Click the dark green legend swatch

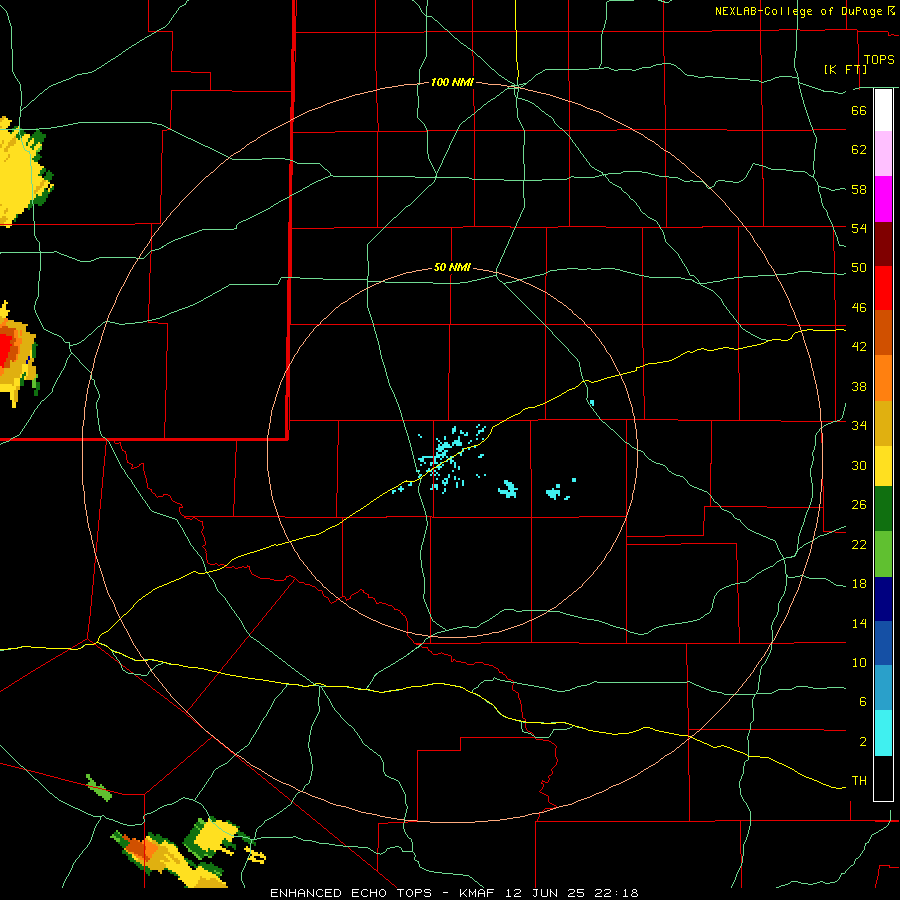pyautogui.click(x=883, y=509)
